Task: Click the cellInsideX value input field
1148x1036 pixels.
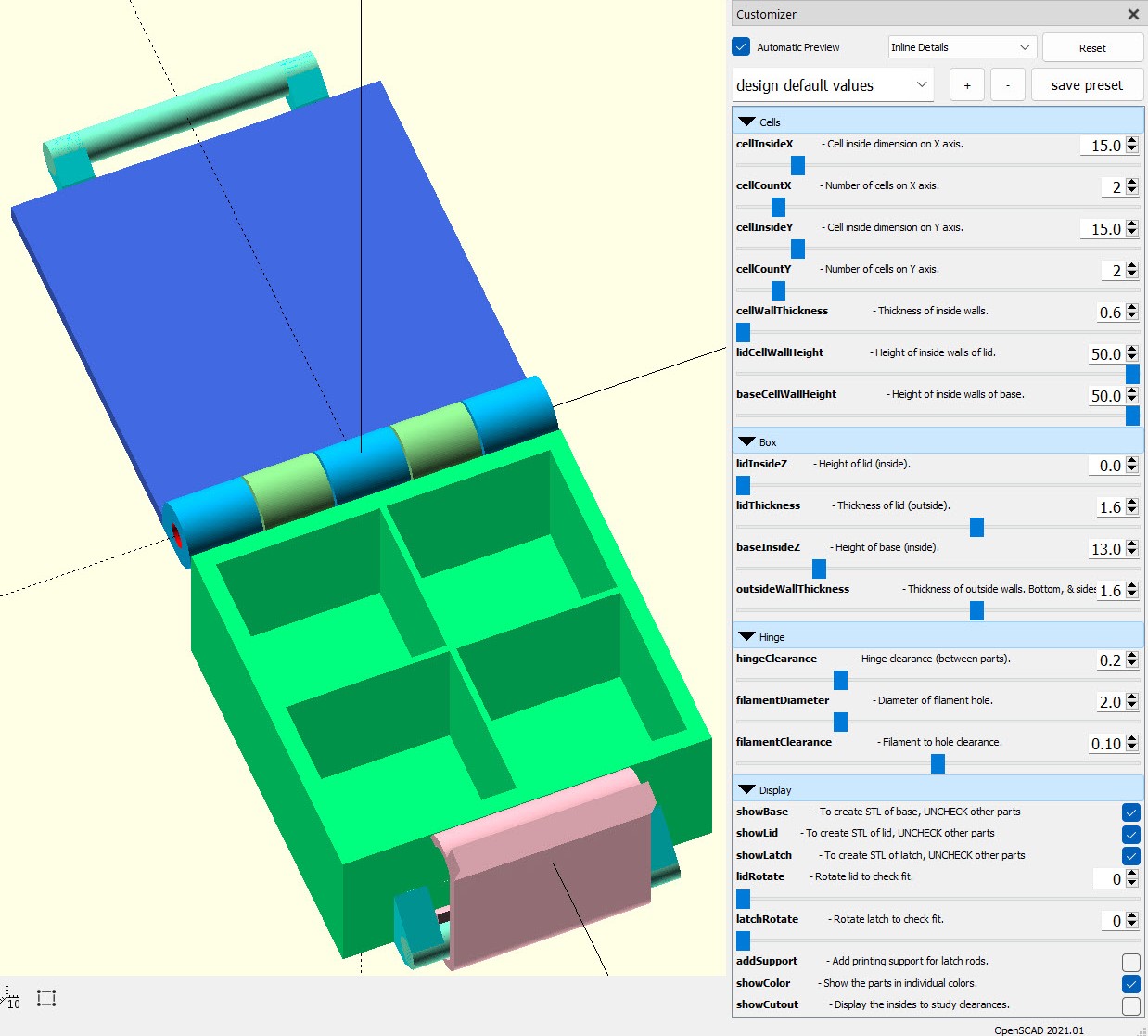Action: 1103,146
